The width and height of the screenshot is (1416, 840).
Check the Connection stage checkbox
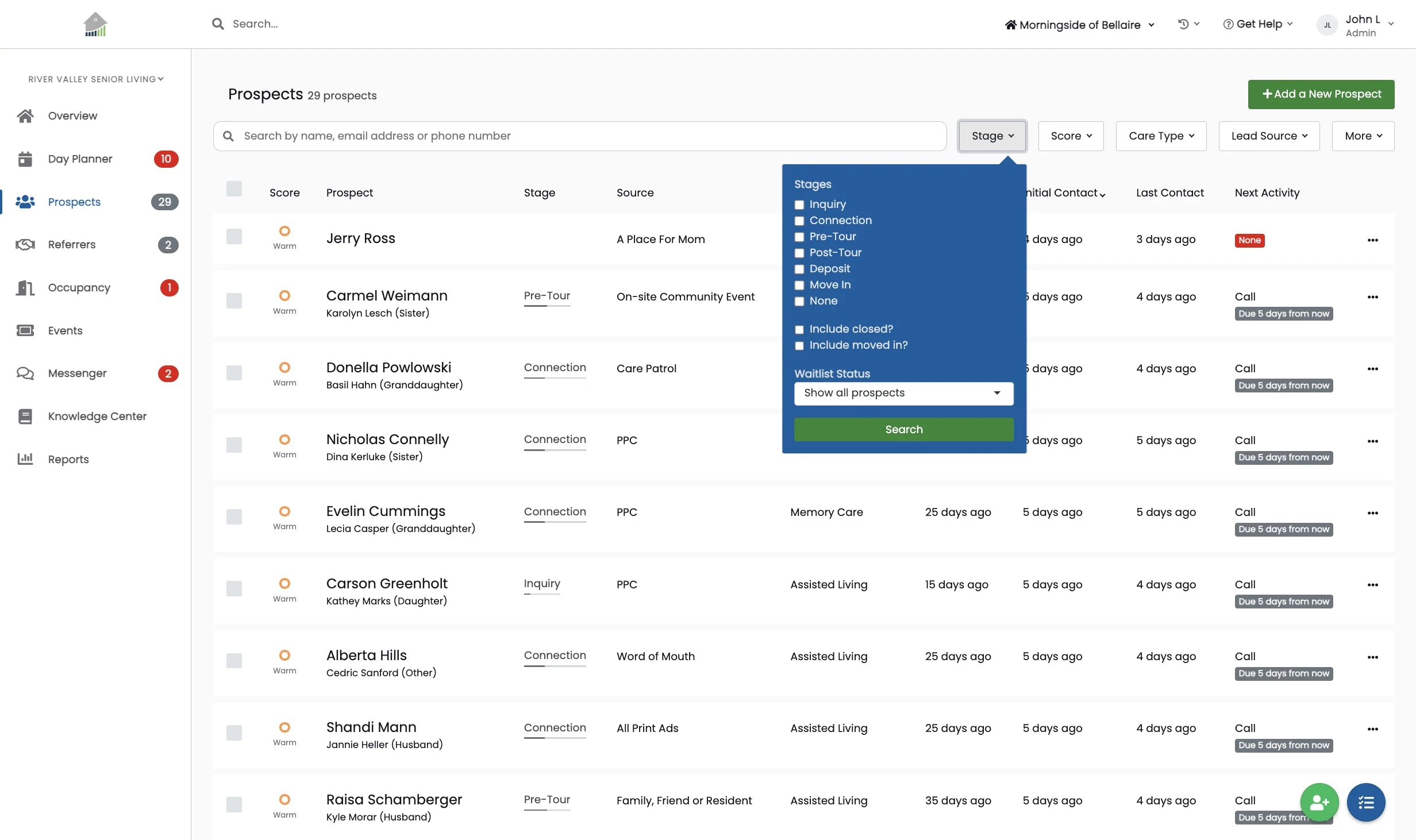799,221
